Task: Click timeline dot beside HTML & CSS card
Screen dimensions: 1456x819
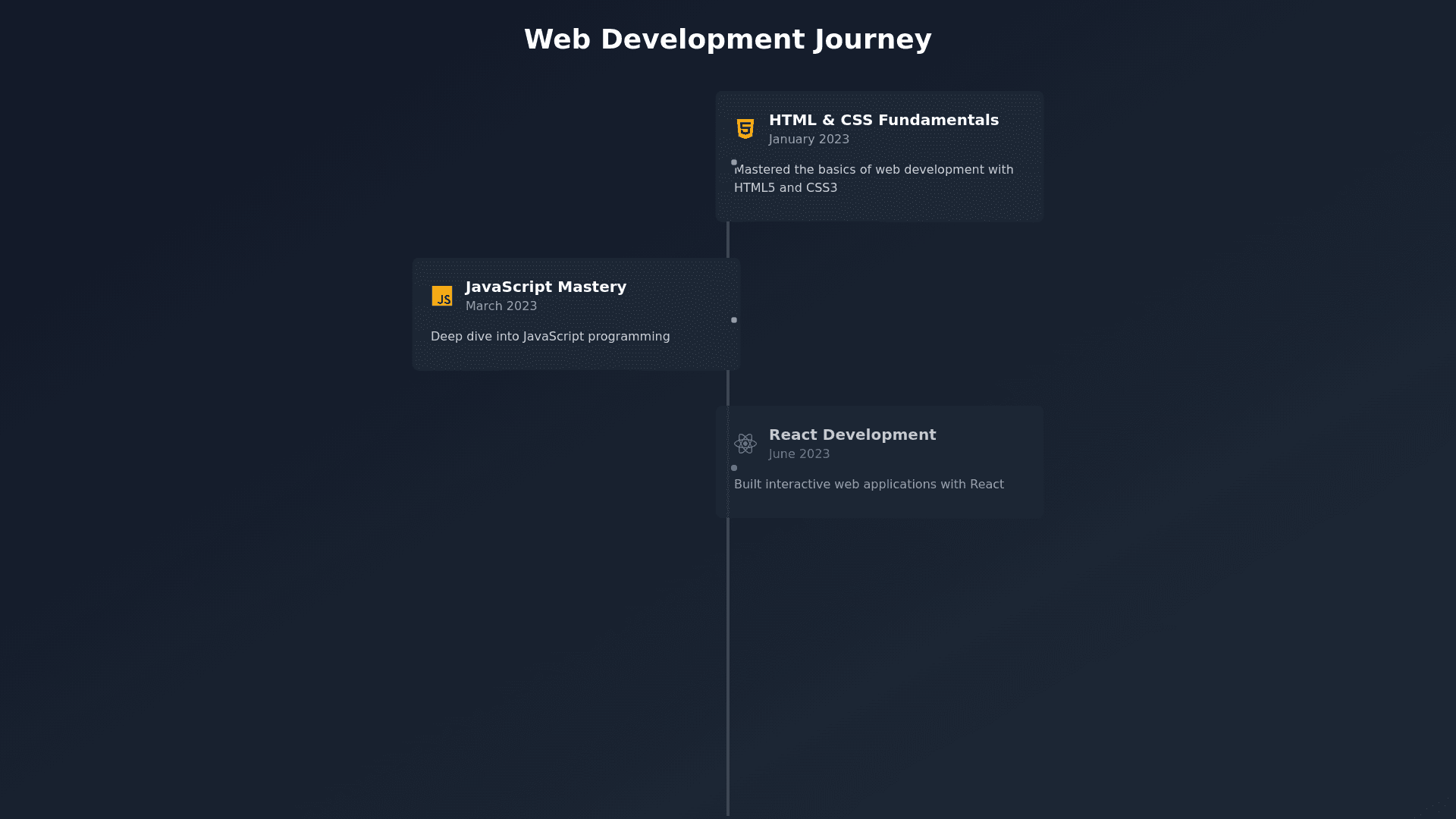Action: pos(734,162)
